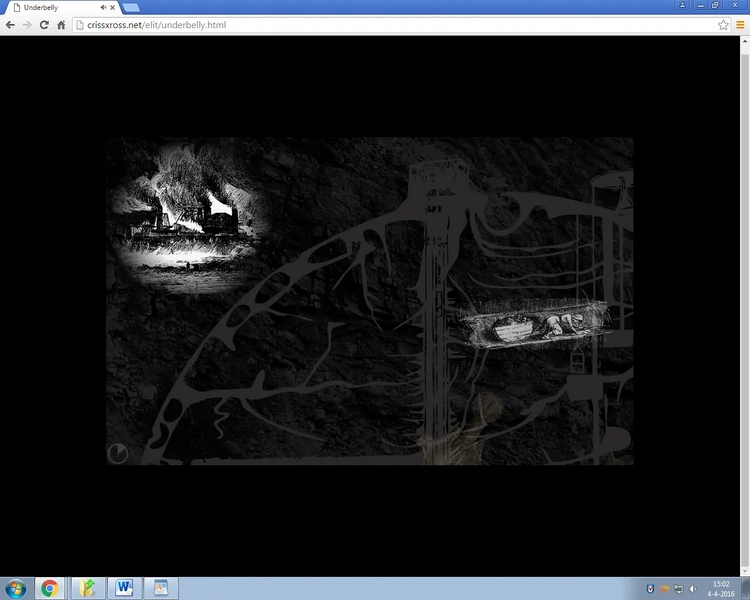Screen dimensions: 750x600
Task: Open Chrome from the taskbar
Action: [x=49, y=588]
